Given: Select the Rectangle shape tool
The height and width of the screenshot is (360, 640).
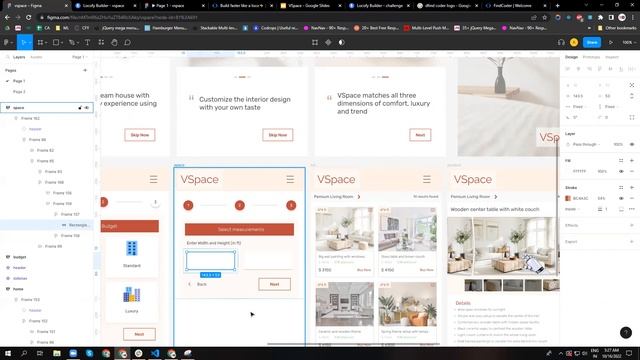Looking at the screenshot, I should (56, 42).
